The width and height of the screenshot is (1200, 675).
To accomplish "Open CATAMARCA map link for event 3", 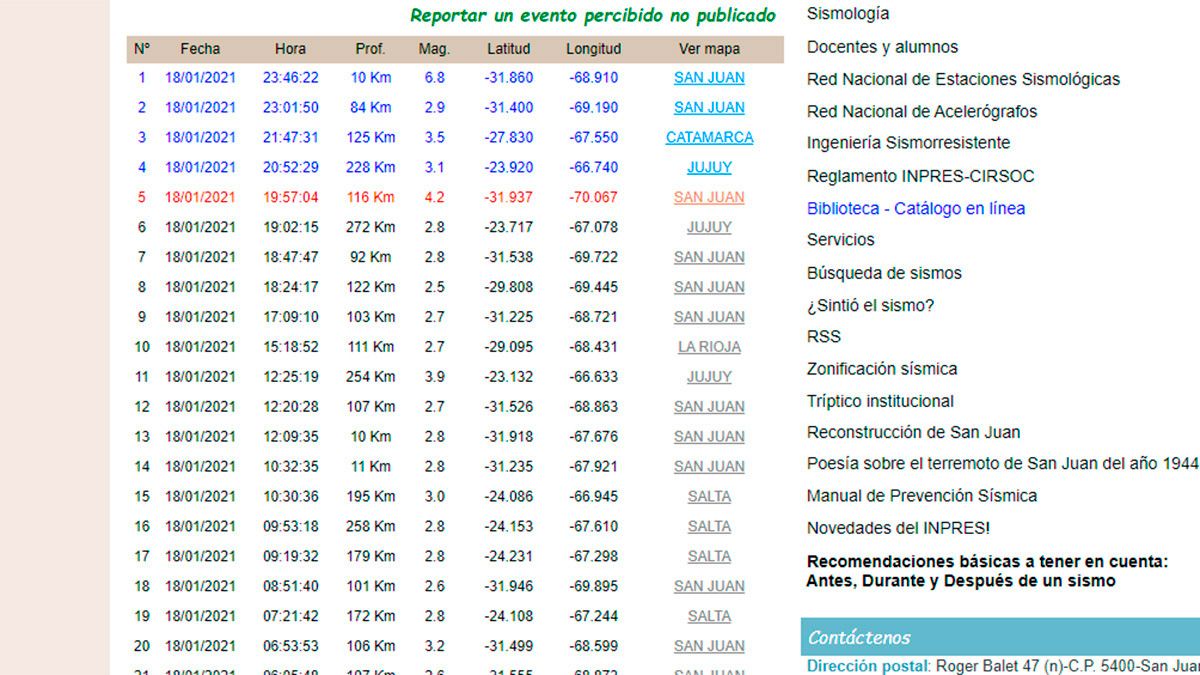I will tap(709, 138).
